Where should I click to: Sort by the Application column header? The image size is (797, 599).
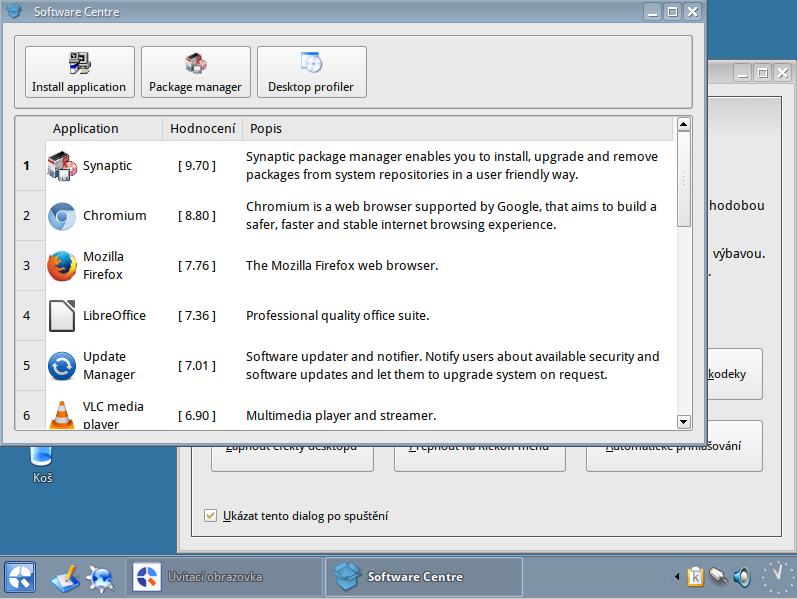(x=104, y=129)
